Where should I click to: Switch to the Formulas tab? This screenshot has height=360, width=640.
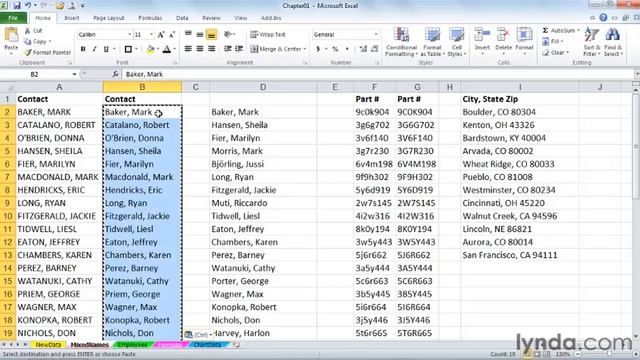[150, 18]
